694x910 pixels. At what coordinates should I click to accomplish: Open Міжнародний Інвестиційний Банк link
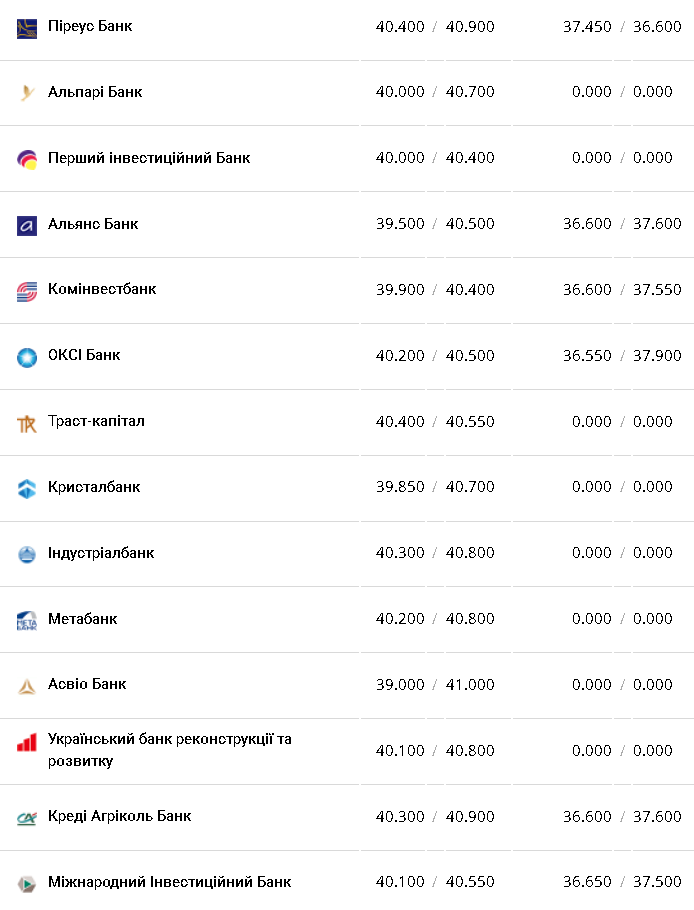(169, 882)
